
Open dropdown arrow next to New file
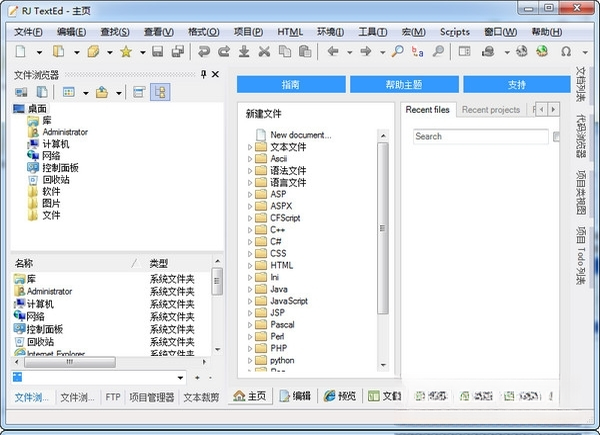pos(39,52)
